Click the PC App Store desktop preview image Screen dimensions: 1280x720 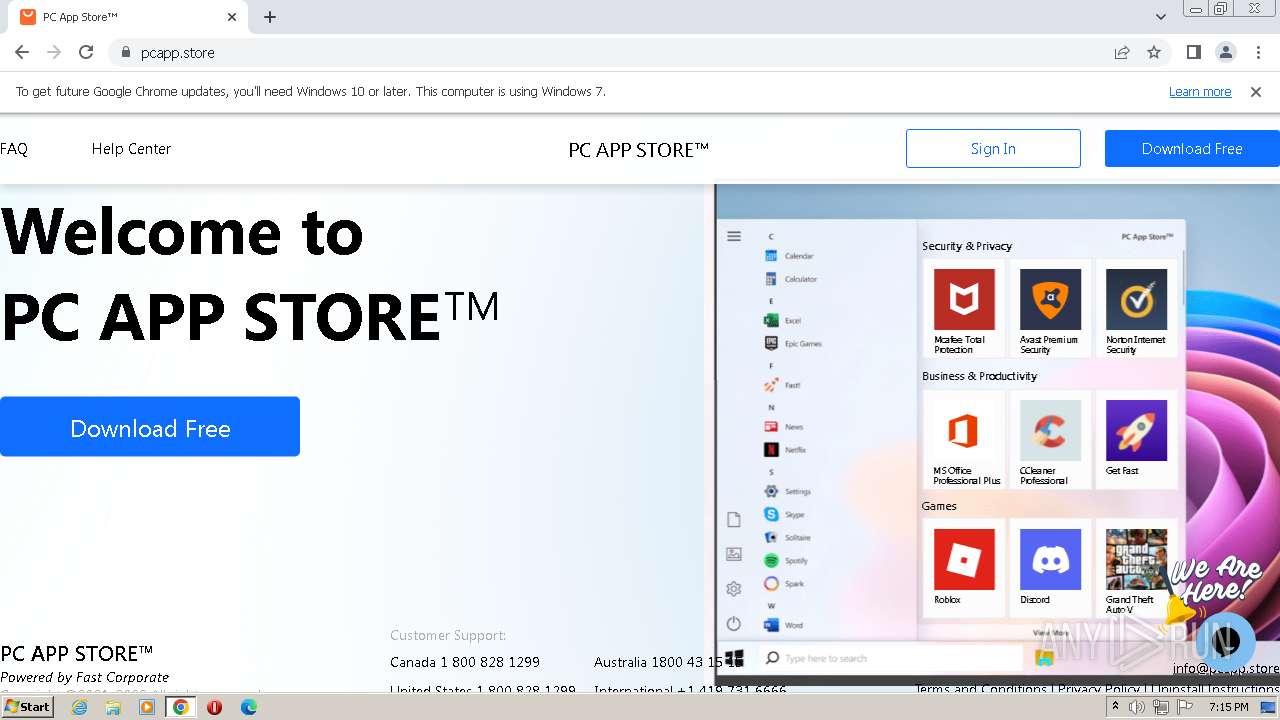coord(998,435)
